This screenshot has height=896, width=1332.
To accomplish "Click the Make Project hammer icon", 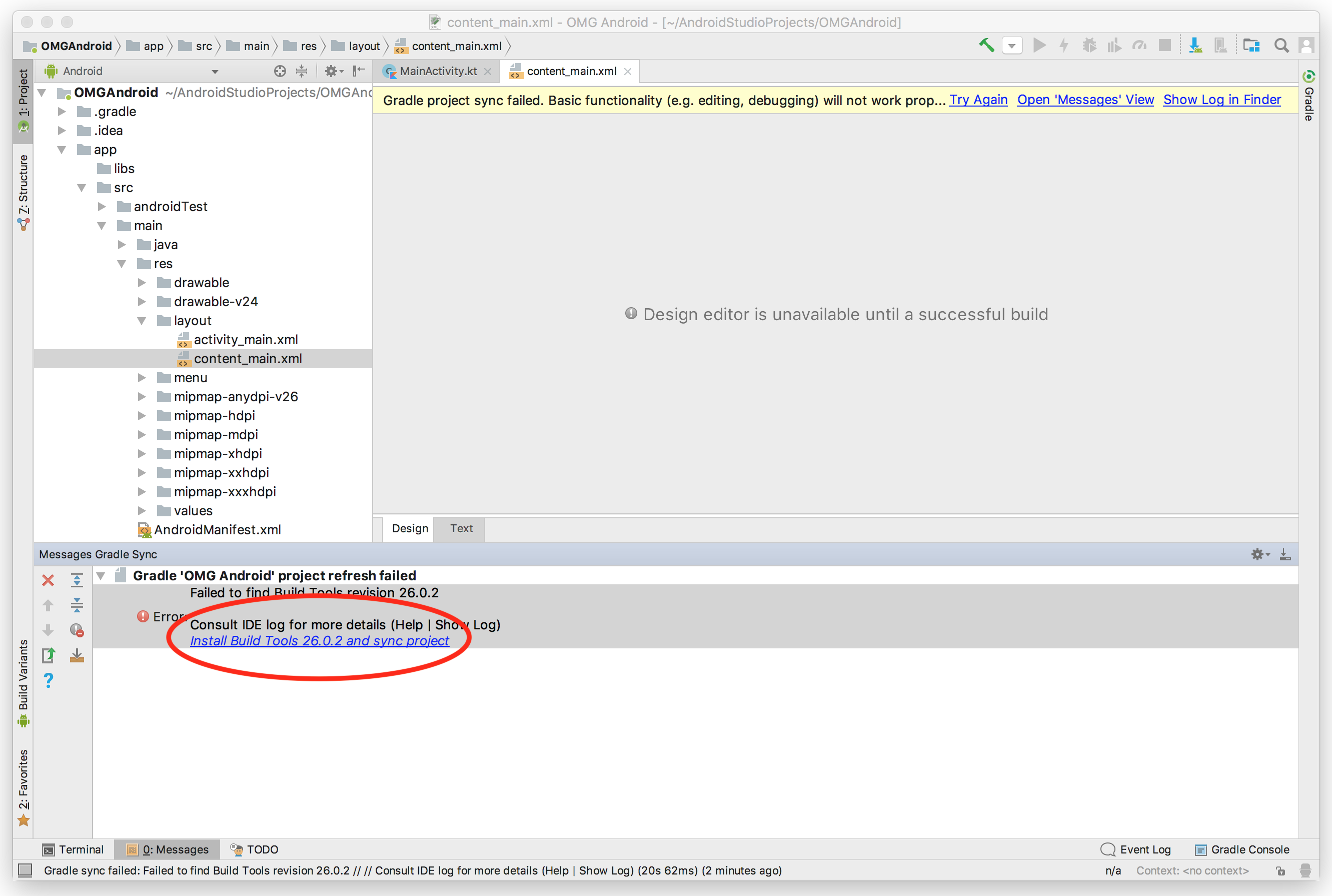I will 986,45.
